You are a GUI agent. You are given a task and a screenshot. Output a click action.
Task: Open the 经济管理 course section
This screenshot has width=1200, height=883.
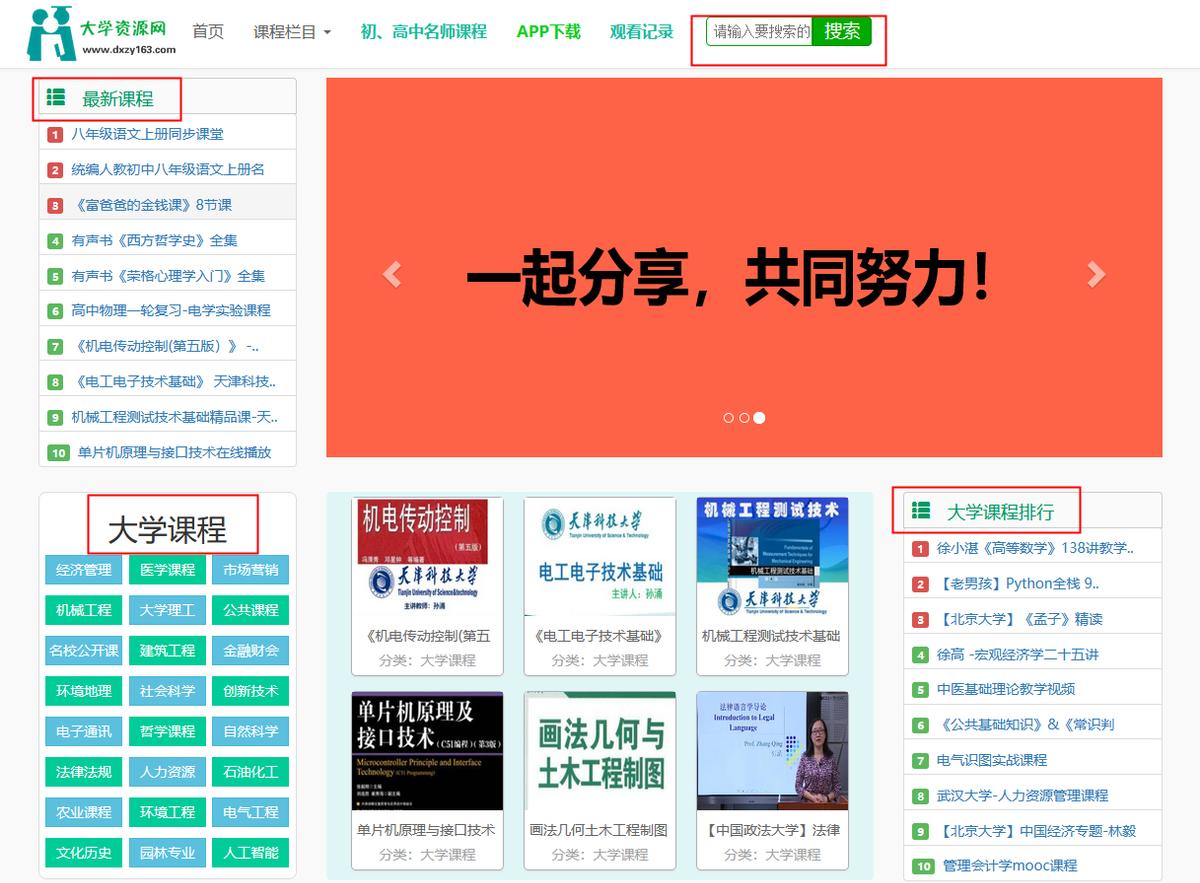[x=82, y=570]
